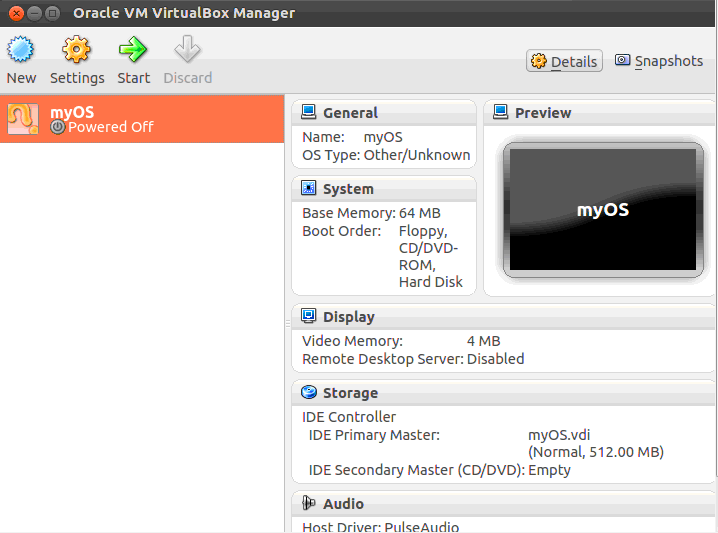Click the Storage section disk icon

(x=309, y=392)
